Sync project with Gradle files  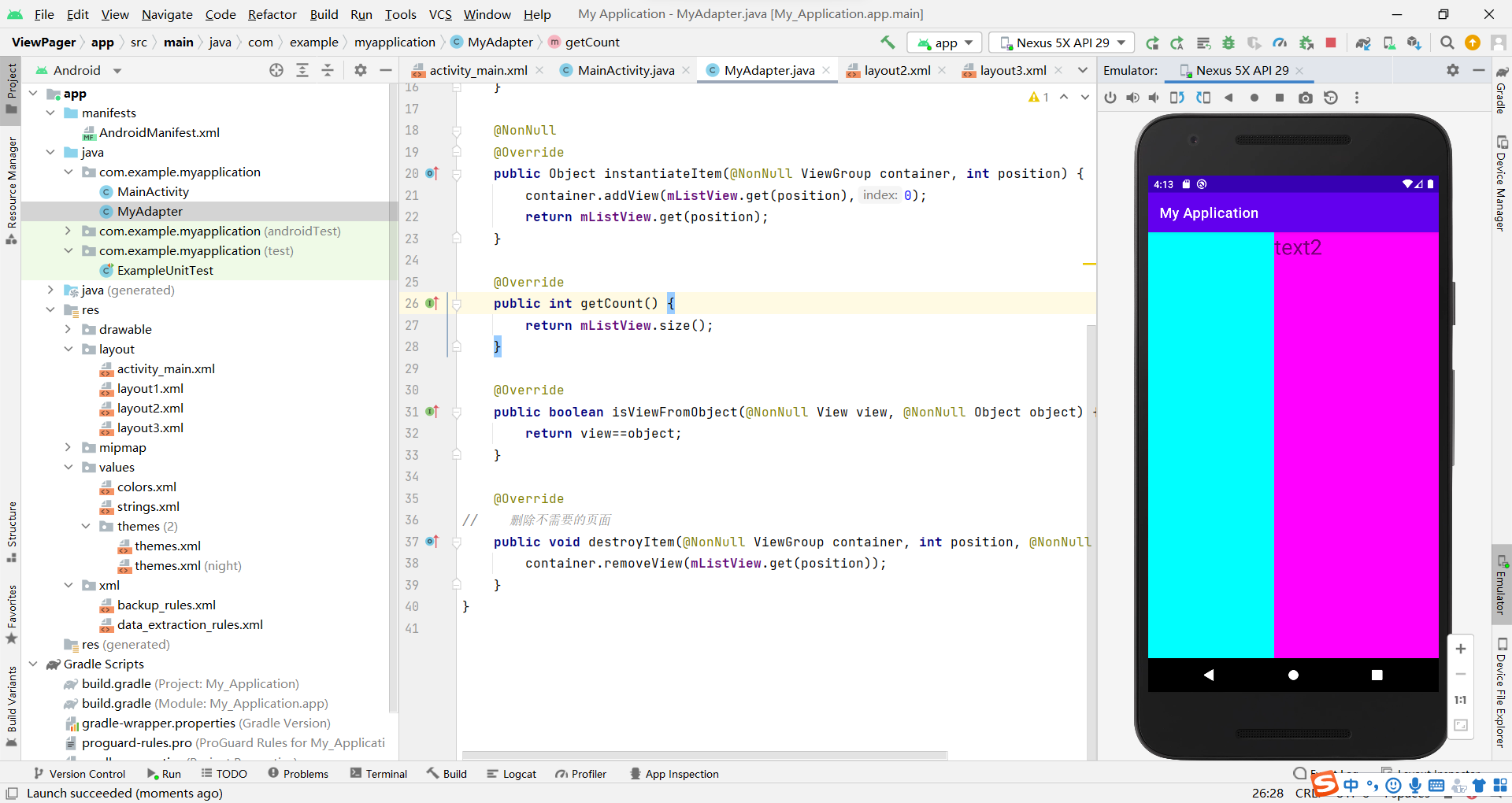[x=1363, y=43]
